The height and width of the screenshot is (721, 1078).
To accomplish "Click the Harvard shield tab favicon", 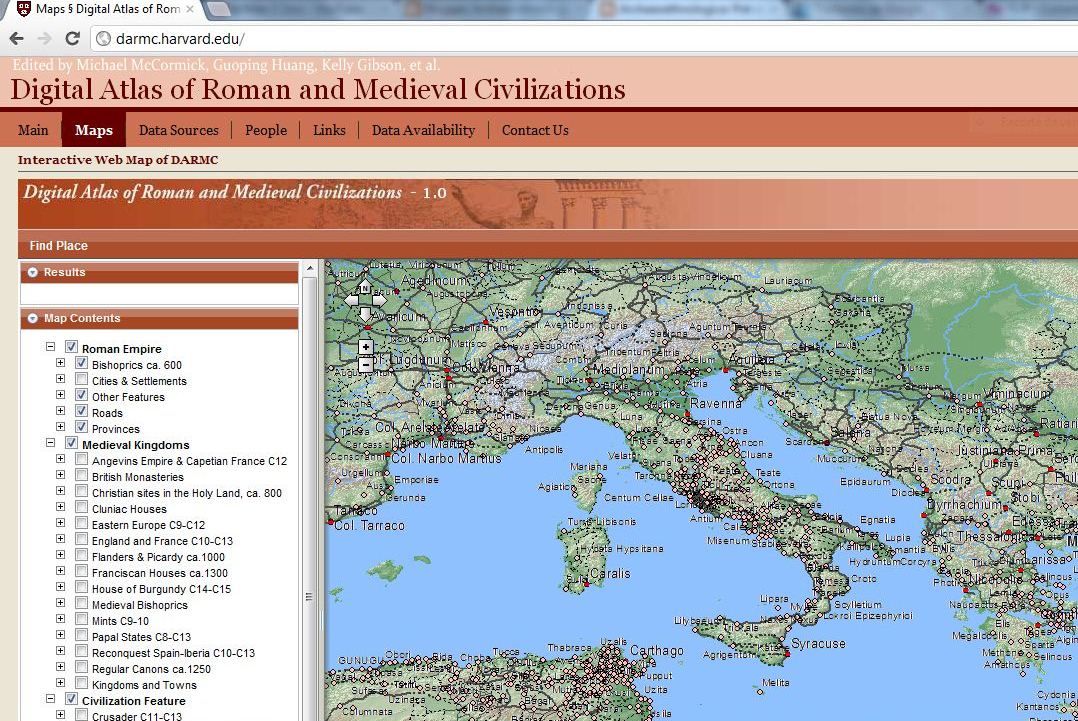I will [23, 9].
